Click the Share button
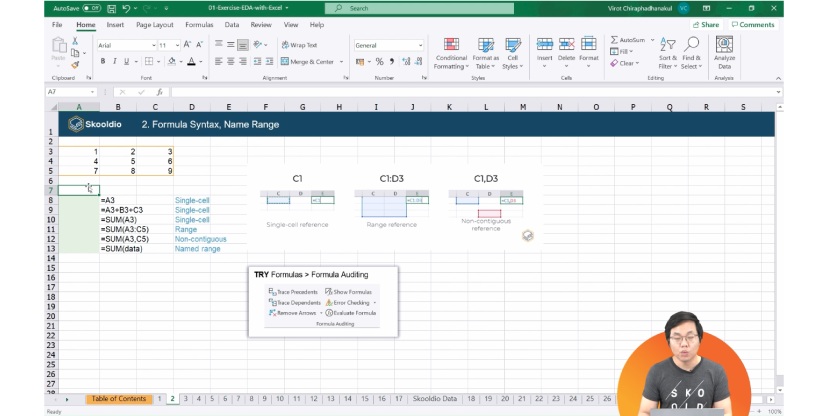 pyautogui.click(x=706, y=25)
